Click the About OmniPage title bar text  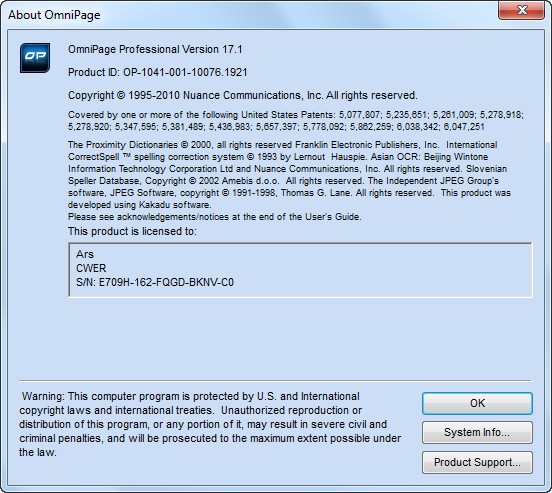(x=54, y=15)
